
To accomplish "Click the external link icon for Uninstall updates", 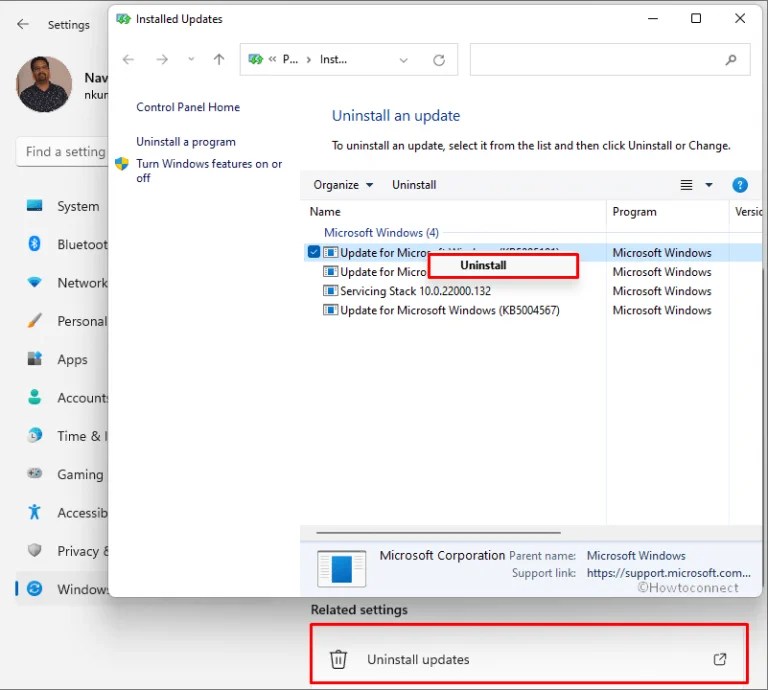I will point(720,659).
